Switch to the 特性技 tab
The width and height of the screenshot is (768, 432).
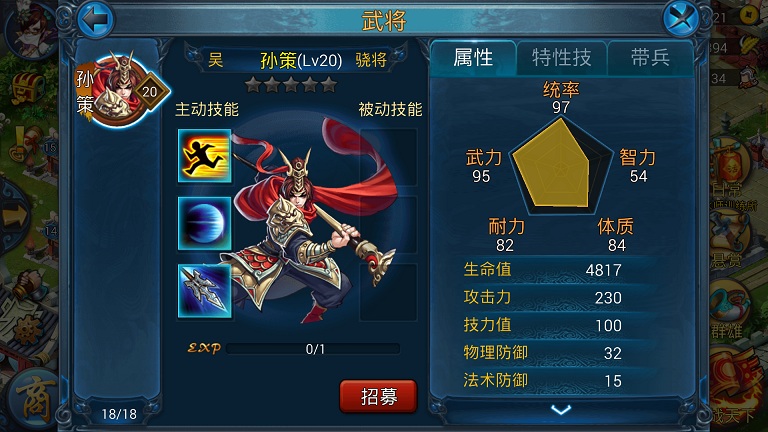click(562, 58)
